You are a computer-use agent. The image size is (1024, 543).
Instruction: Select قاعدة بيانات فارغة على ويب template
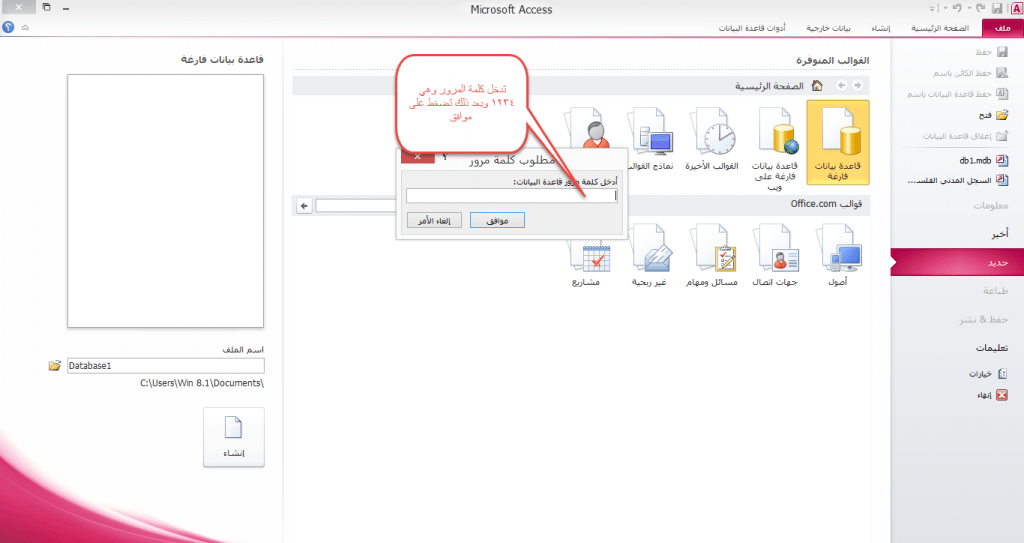[775, 148]
